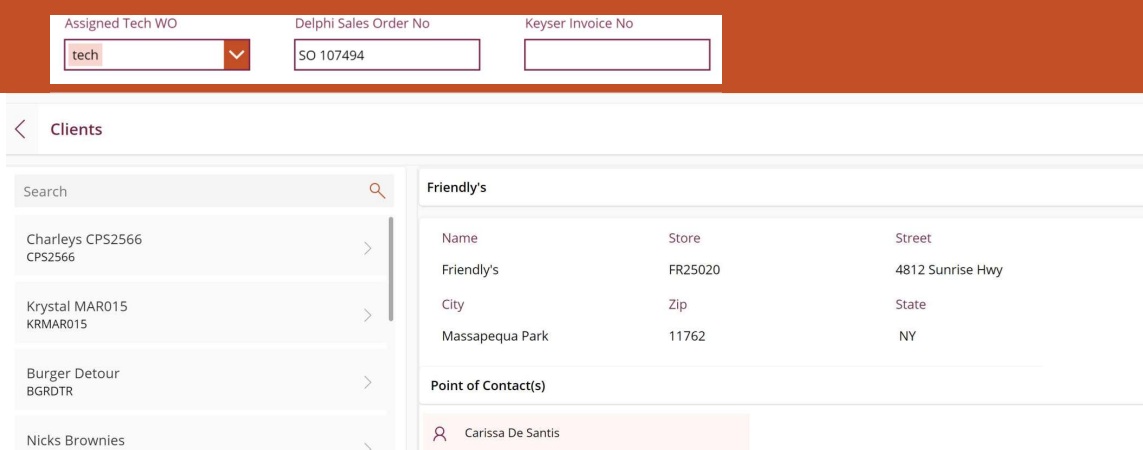Viewport: 1143px width, 450px height.
Task: Select the Krystal MAR015 client name
Action: (x=77, y=306)
